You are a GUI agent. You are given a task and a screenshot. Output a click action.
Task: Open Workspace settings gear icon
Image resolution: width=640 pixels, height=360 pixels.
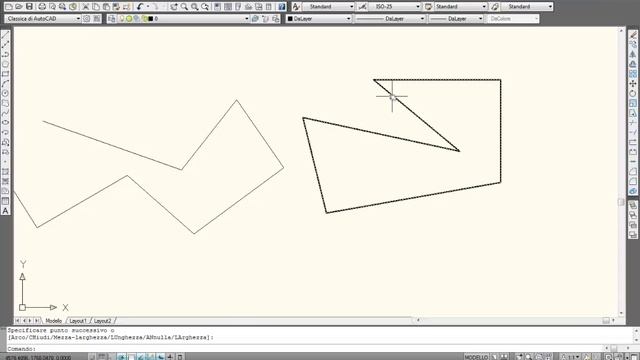click(87, 19)
